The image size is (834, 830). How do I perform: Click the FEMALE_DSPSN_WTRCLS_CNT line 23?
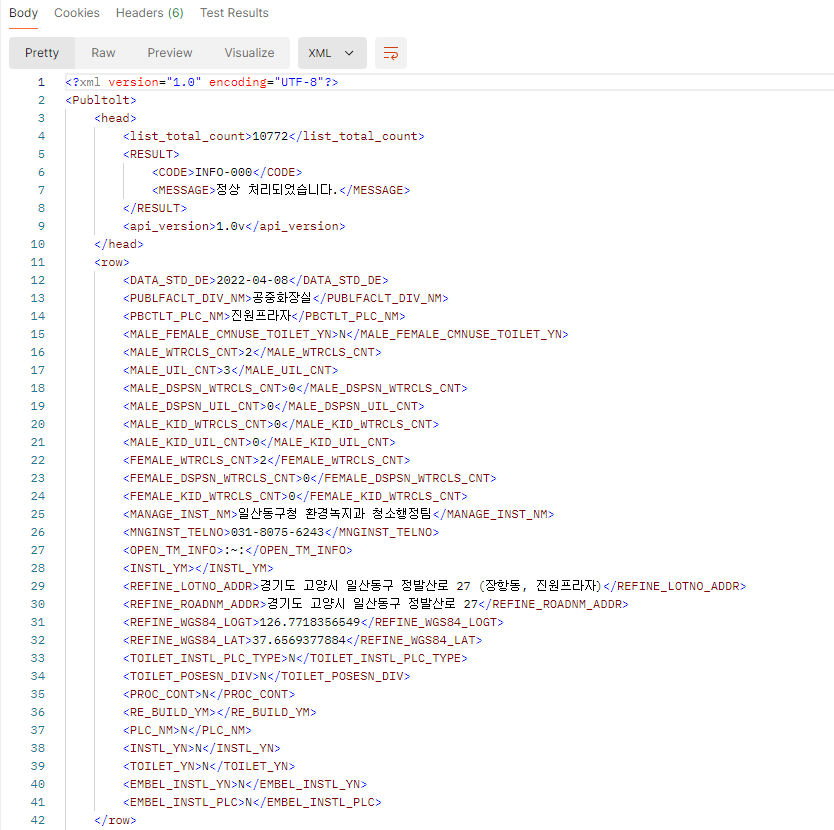[x=310, y=478]
